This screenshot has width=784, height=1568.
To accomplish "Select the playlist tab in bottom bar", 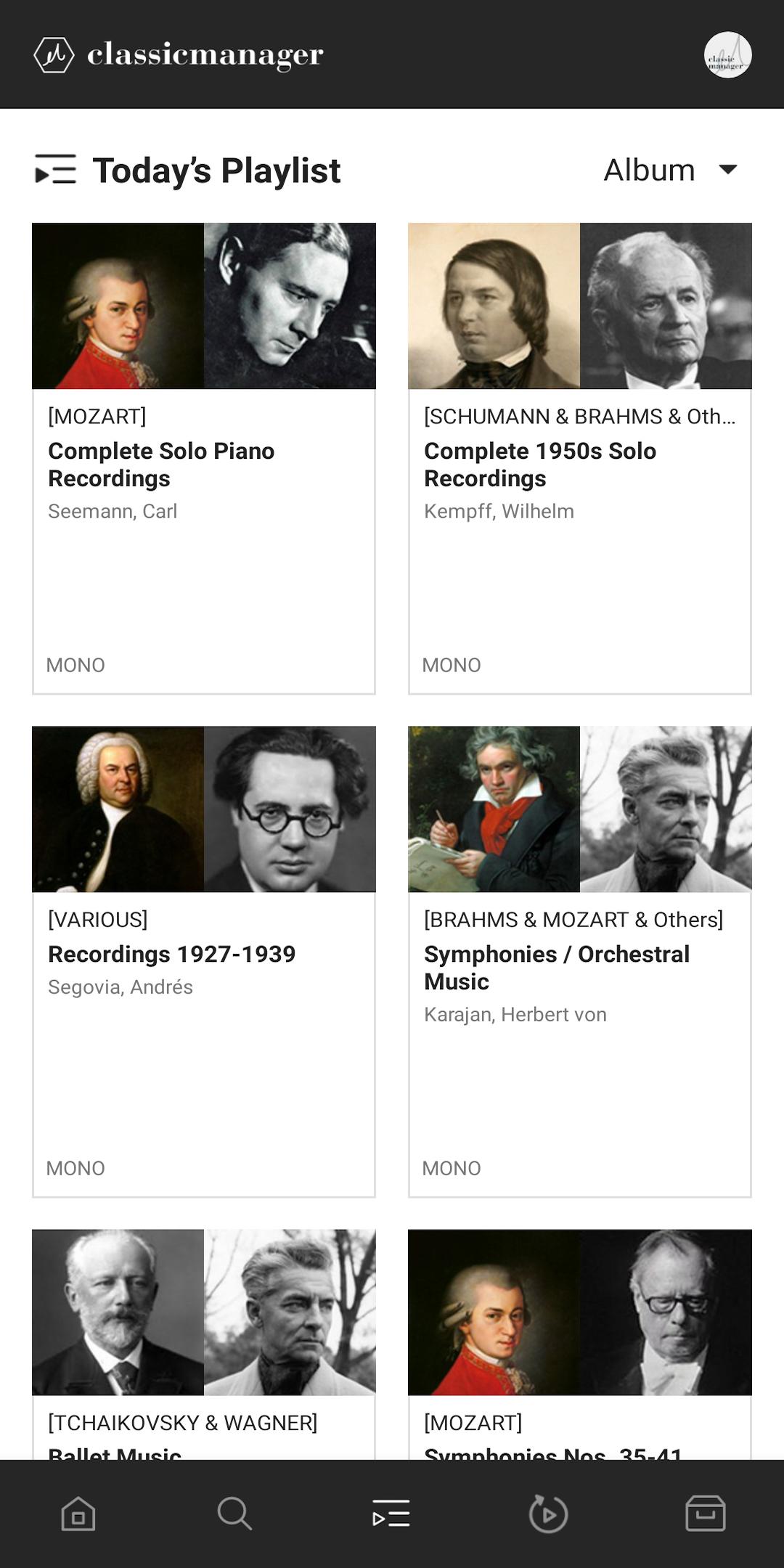I will [x=391, y=1514].
